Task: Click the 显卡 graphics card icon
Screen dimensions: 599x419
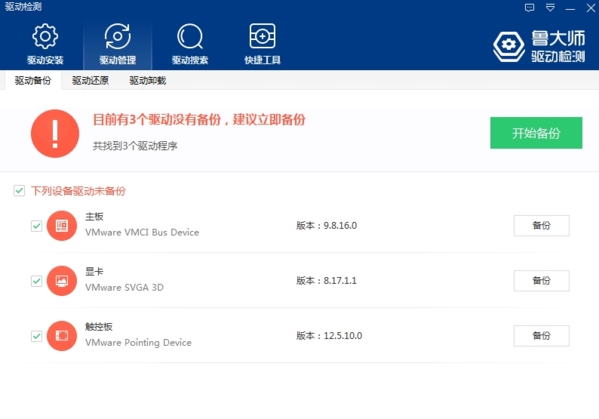Action: [62, 281]
